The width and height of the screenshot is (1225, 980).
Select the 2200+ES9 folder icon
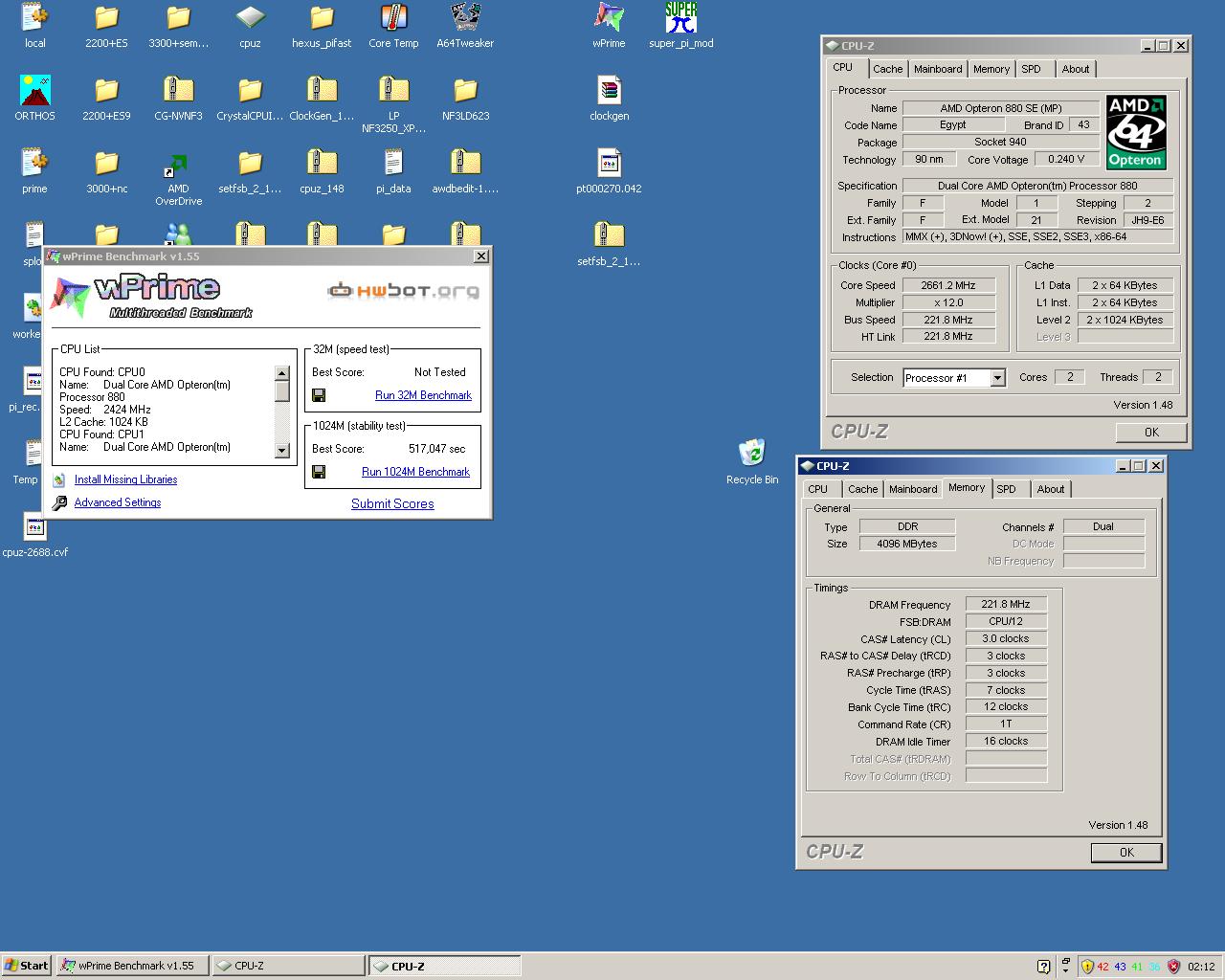coord(106,99)
